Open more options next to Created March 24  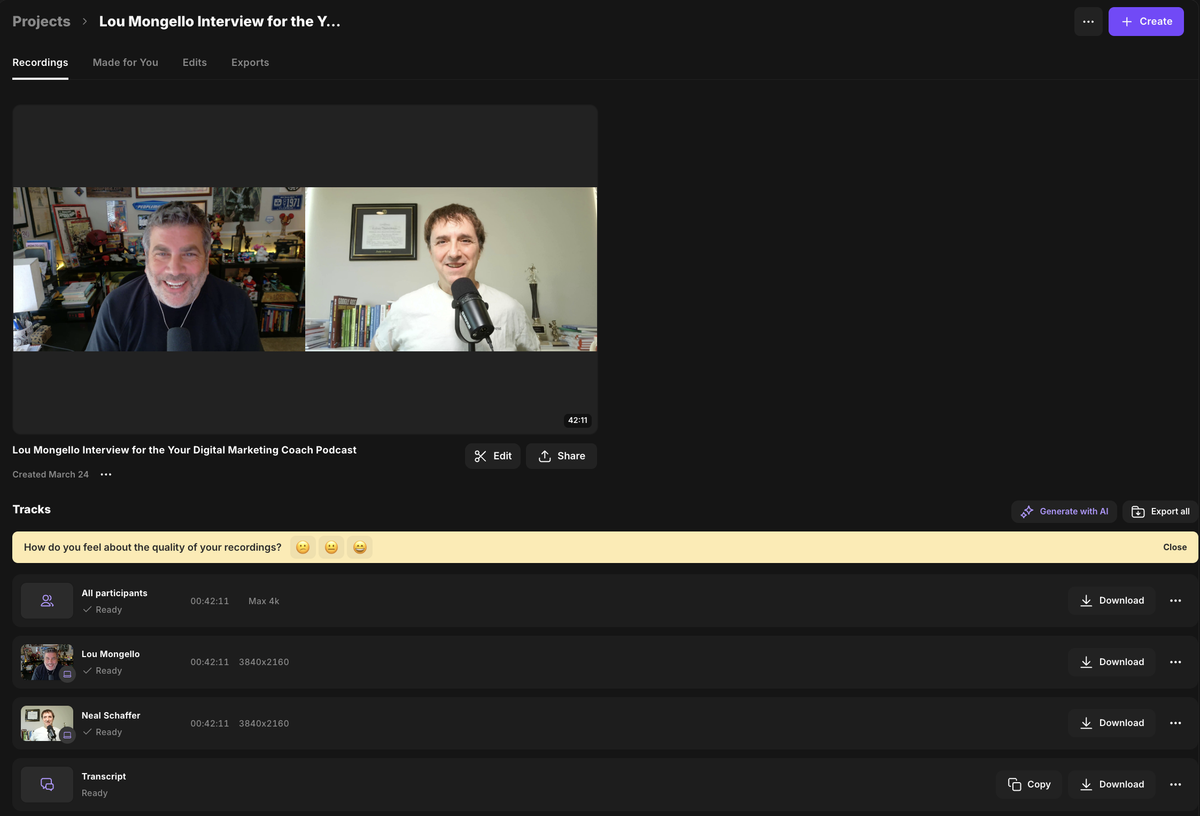(106, 474)
